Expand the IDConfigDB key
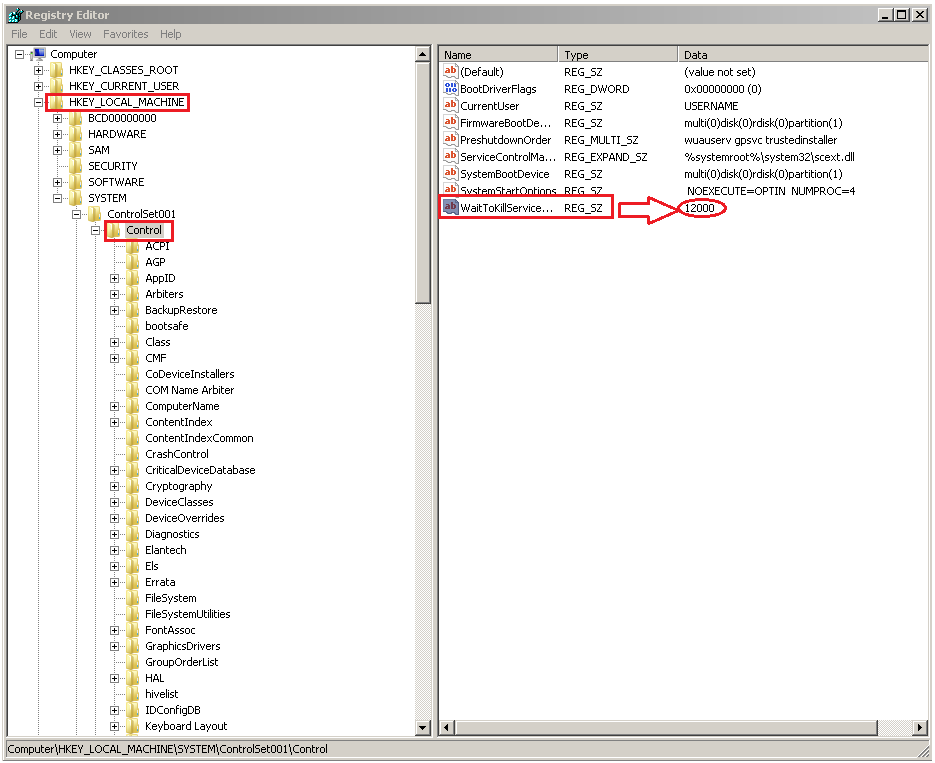935x763 pixels. [114, 711]
